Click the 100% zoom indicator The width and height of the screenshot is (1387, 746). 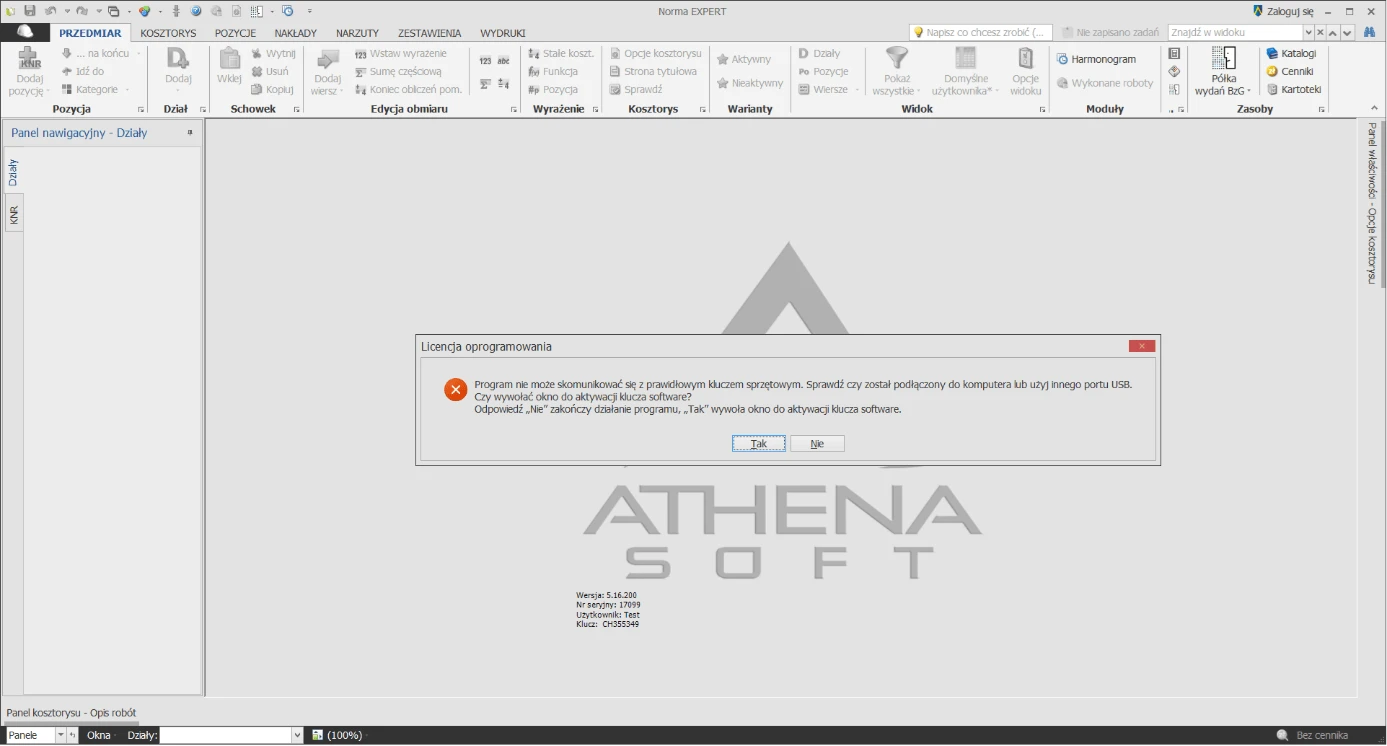[344, 735]
